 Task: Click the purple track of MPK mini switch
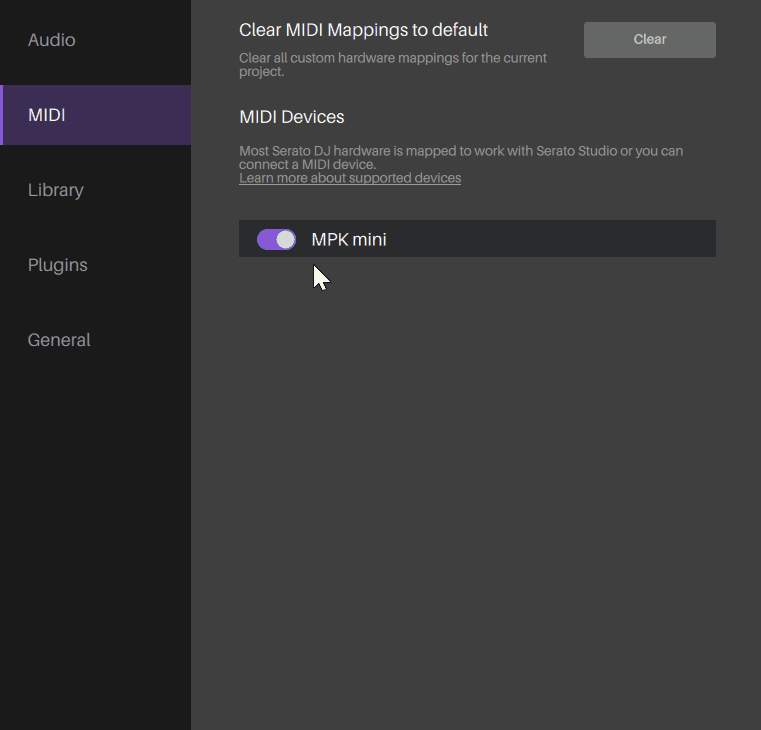(266, 239)
